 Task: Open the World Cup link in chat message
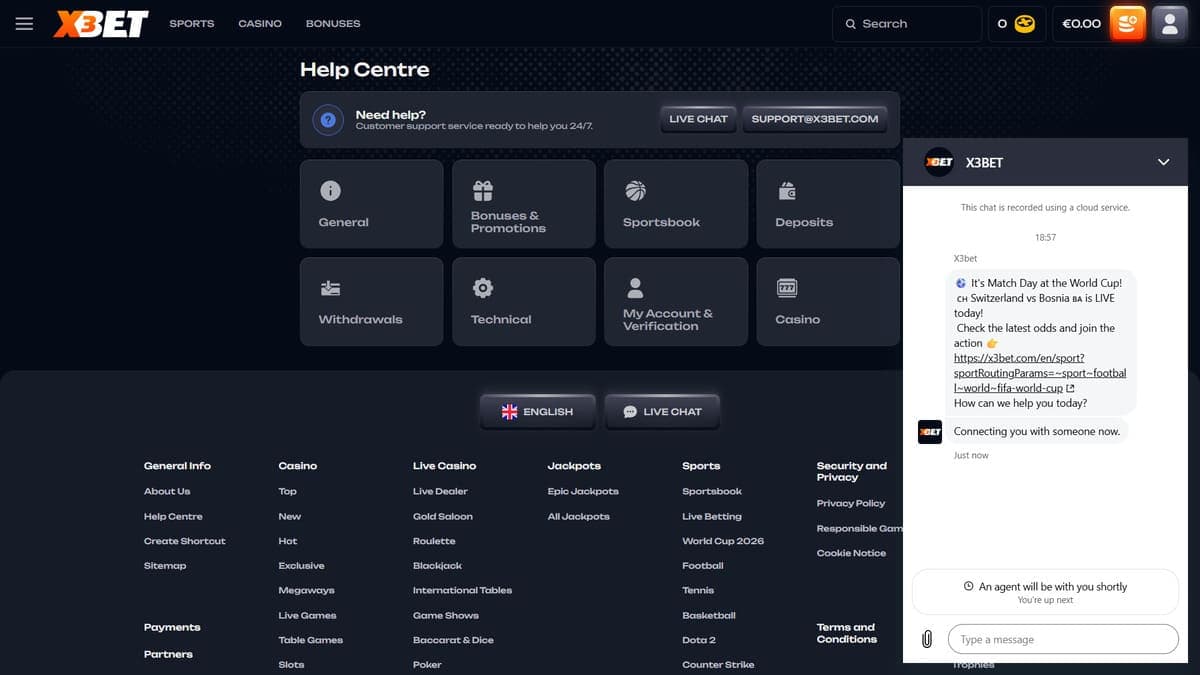coord(1040,373)
